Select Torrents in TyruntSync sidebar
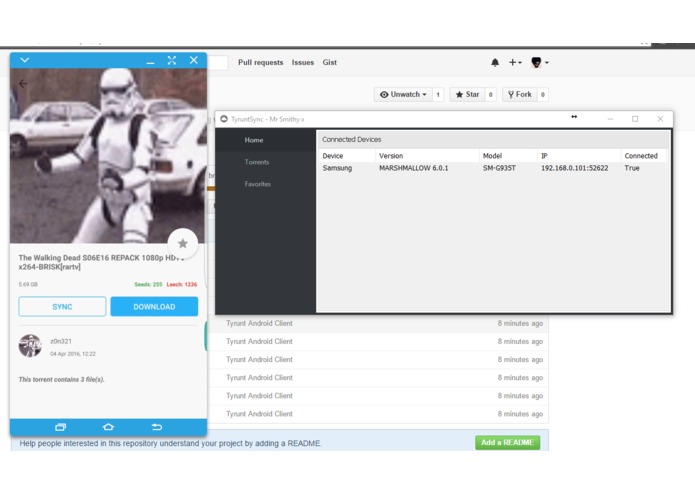Viewport: 695px width, 494px height. pyautogui.click(x=266, y=162)
